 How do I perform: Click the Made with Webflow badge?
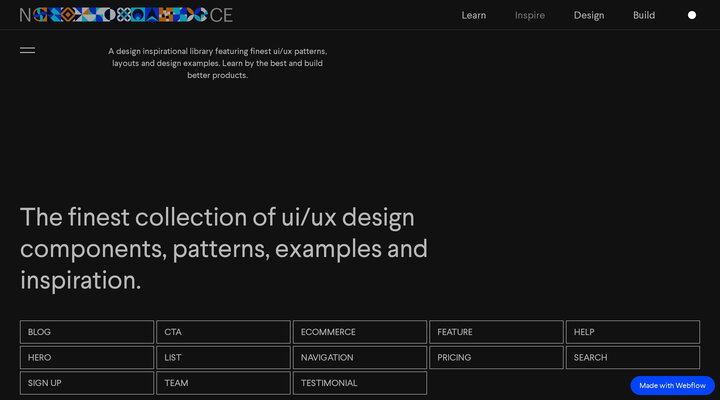coord(673,385)
